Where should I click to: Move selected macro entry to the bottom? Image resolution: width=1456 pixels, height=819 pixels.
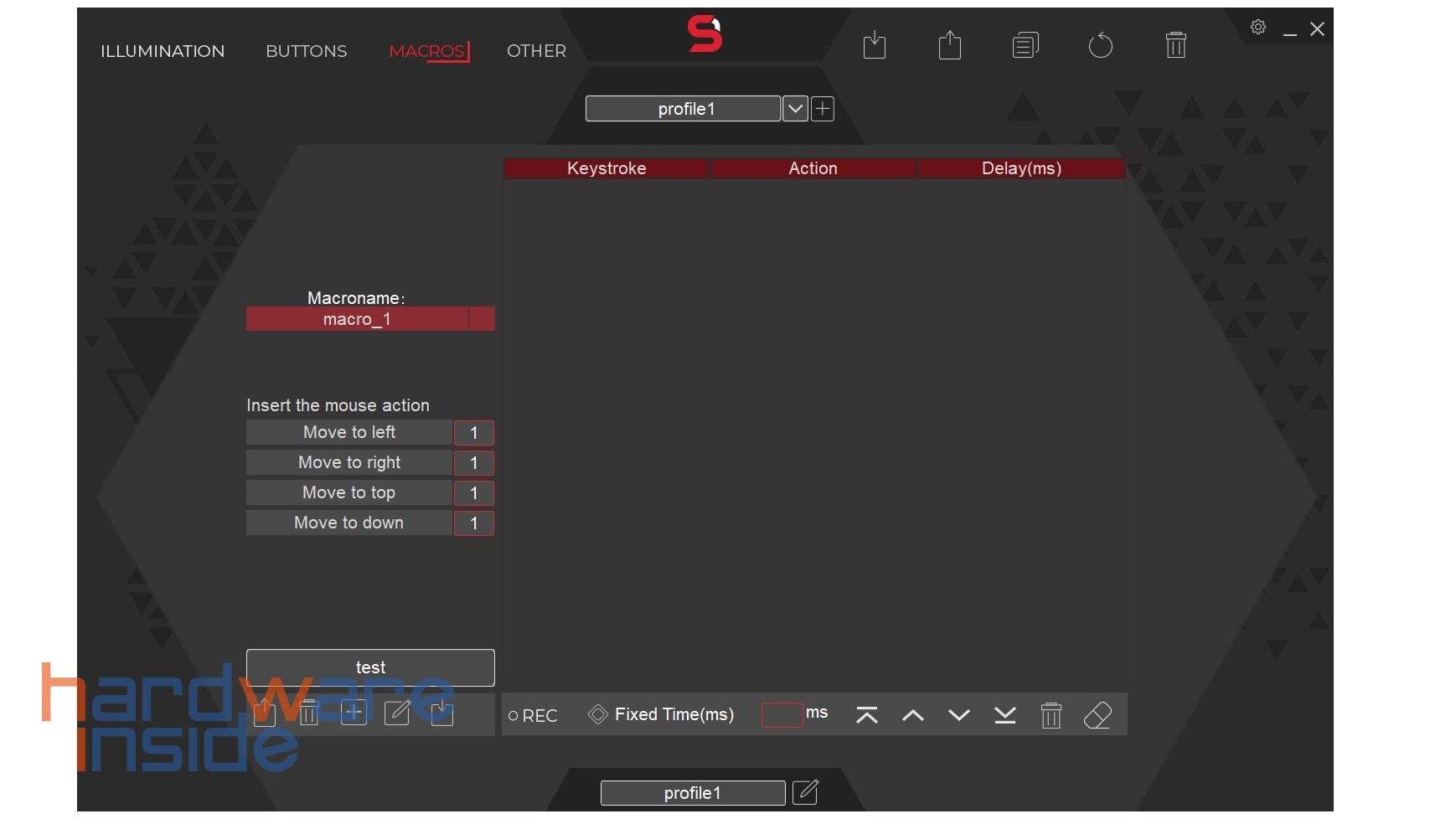point(1004,716)
